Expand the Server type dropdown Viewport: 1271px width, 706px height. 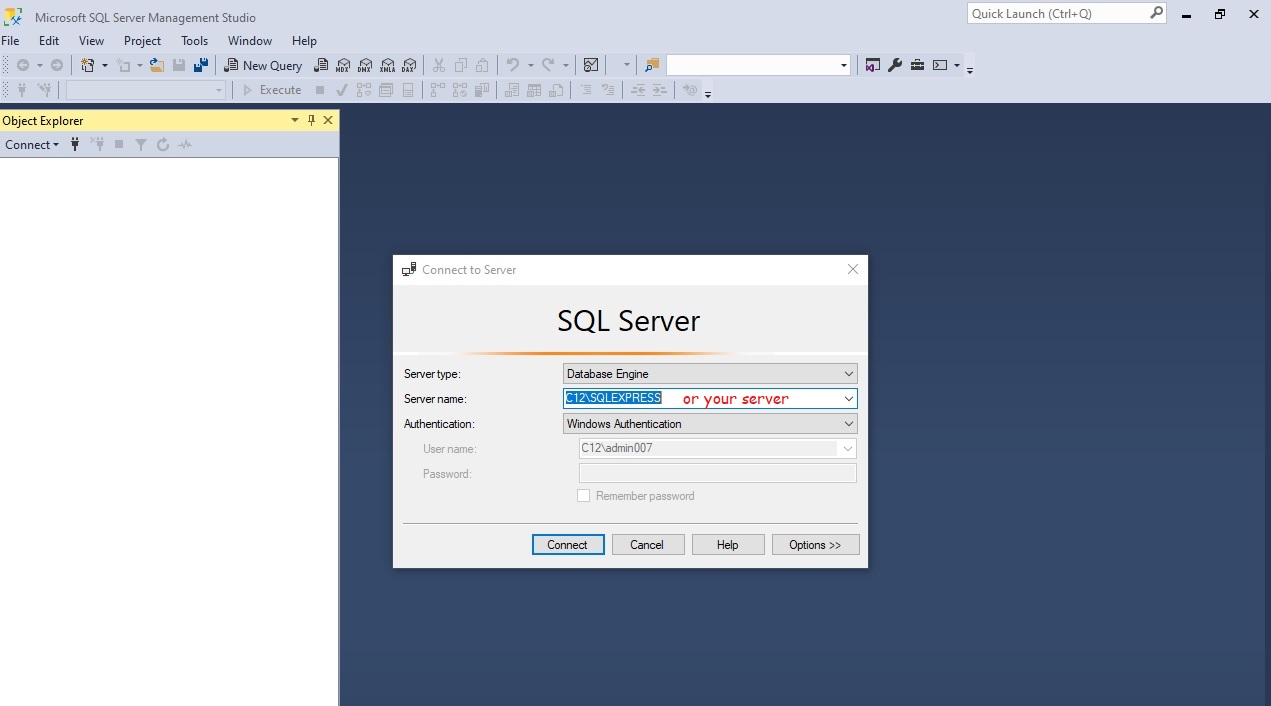point(849,374)
